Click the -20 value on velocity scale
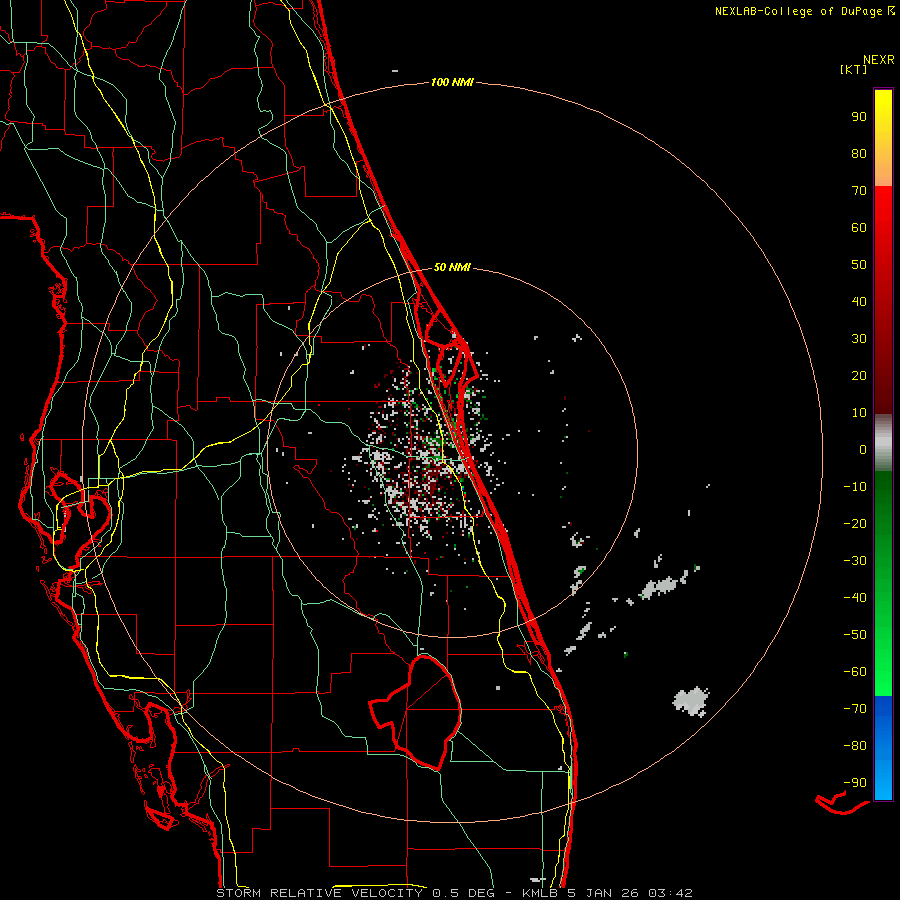Screen dimensions: 900x900 click(x=855, y=524)
